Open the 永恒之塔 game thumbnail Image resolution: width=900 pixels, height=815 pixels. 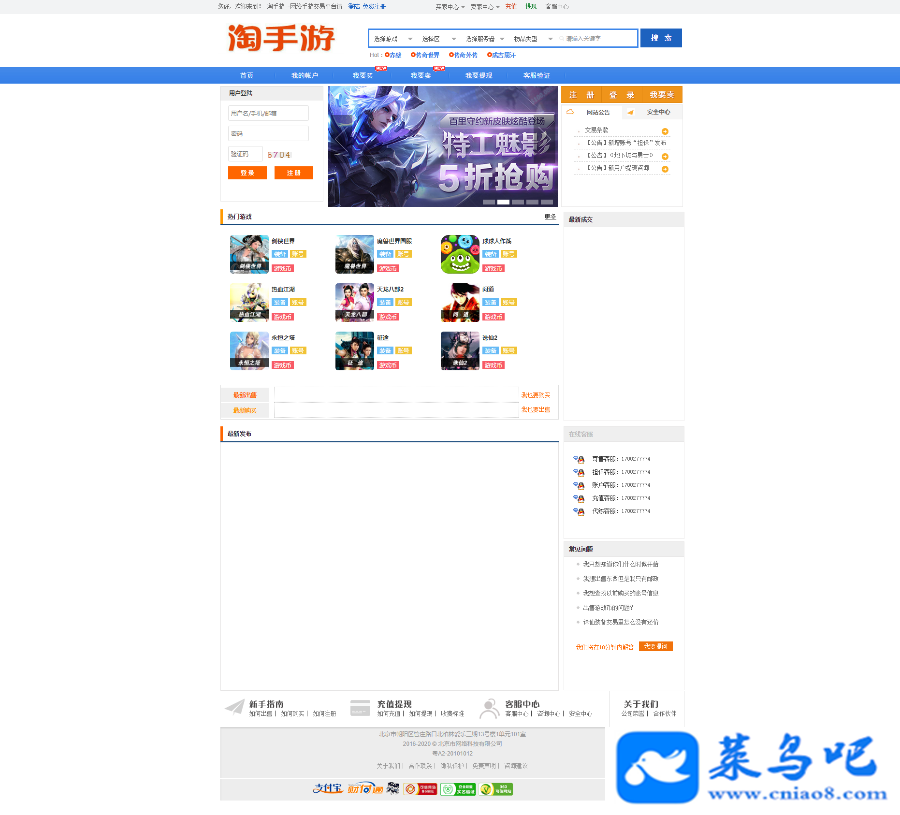tap(249, 351)
